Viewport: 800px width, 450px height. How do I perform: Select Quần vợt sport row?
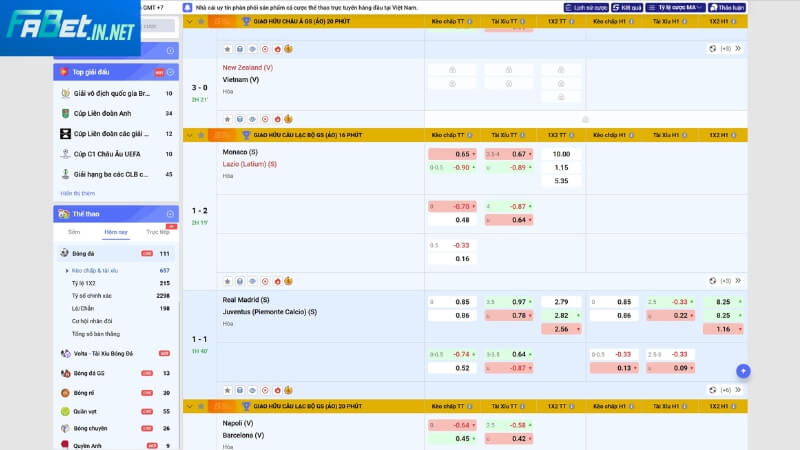tap(117, 411)
